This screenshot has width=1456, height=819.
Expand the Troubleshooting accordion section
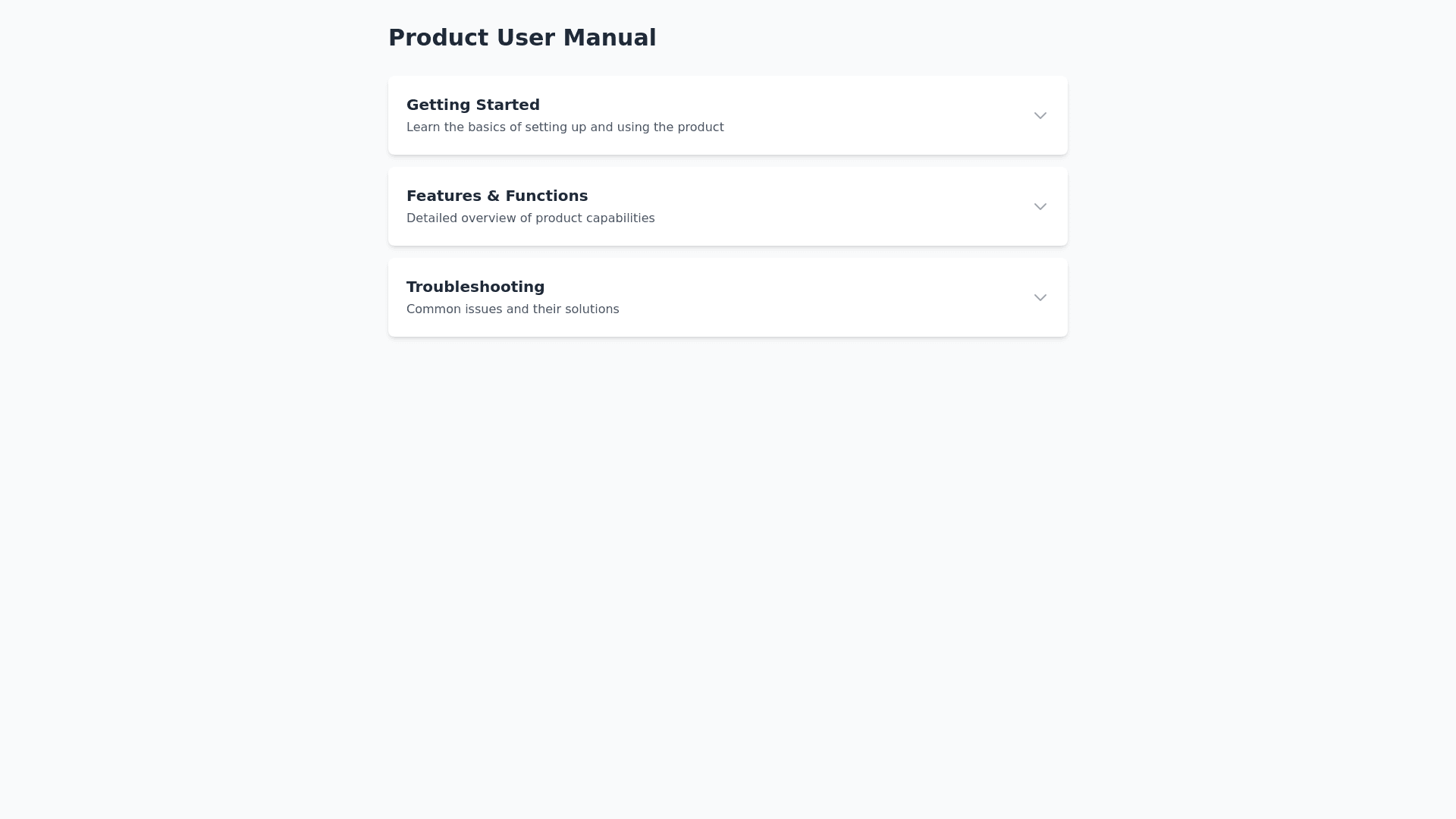pyautogui.click(x=726, y=297)
